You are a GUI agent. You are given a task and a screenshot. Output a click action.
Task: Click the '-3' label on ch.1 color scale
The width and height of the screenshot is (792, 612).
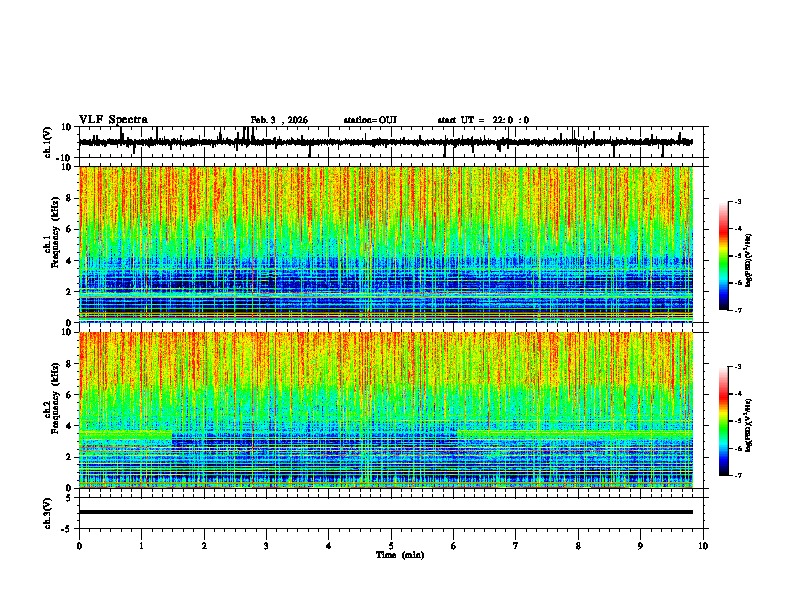[738, 201]
